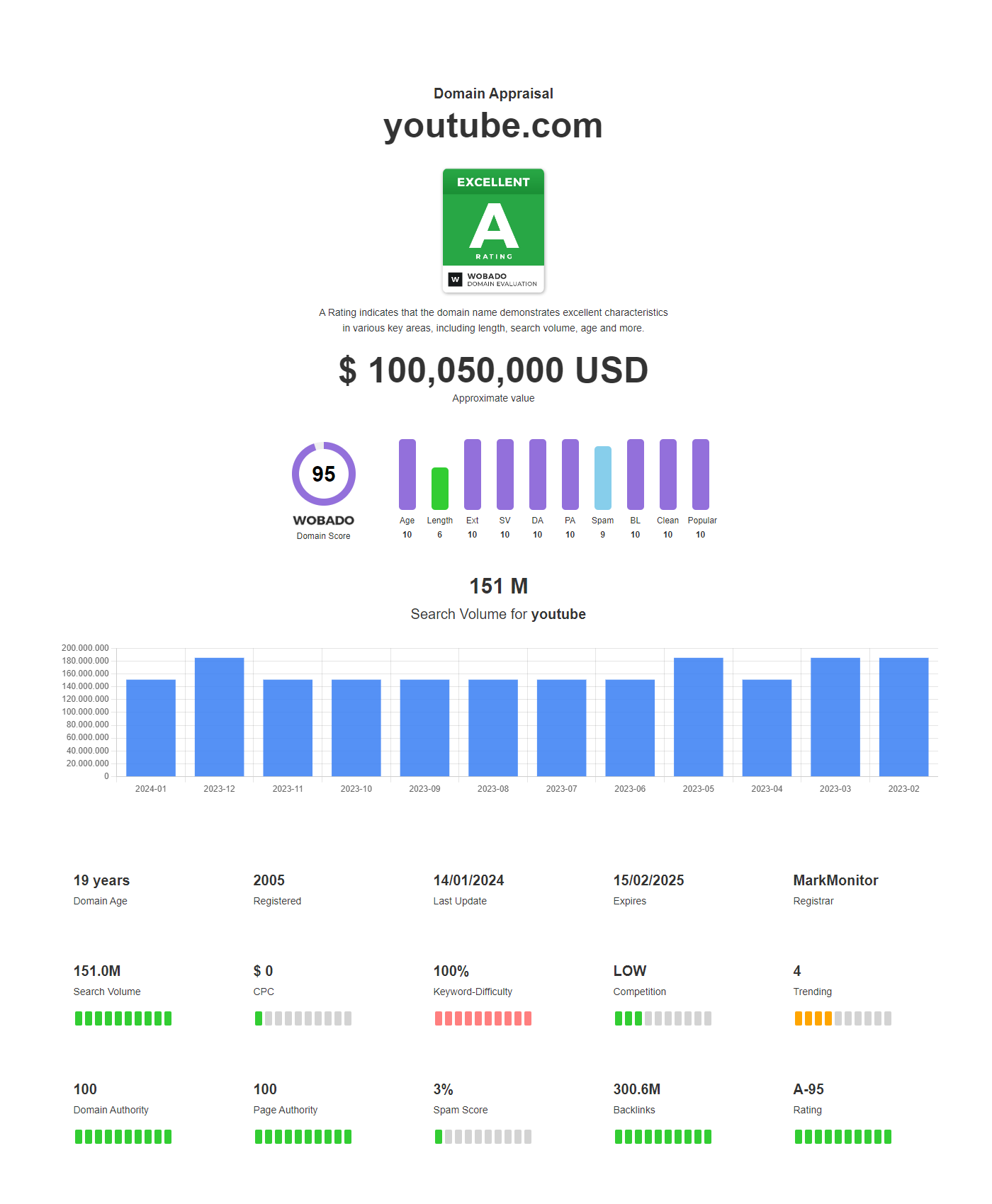Image resolution: width=992 pixels, height=1204 pixels.
Task: Click the 2023-11 search volume bar
Action: (288, 728)
